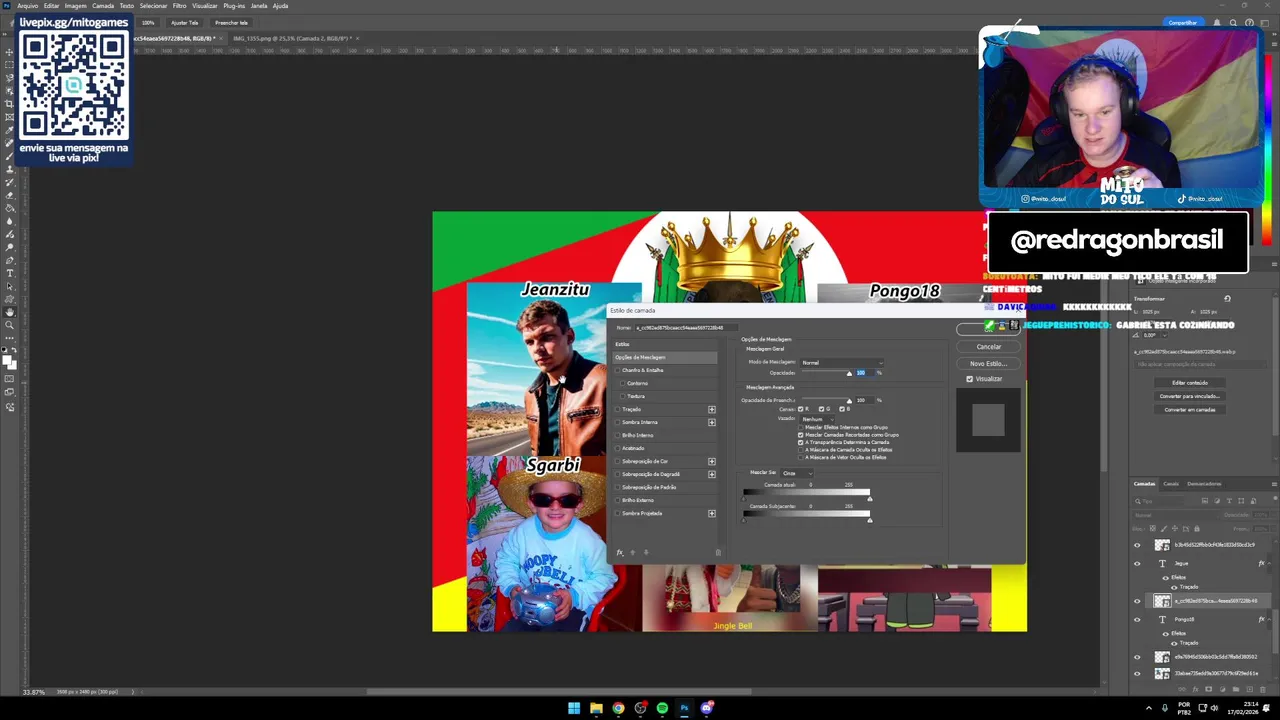Enable the Chanfro & Entalhe style checkbox
The width and height of the screenshot is (1280, 720).
click(x=617, y=370)
